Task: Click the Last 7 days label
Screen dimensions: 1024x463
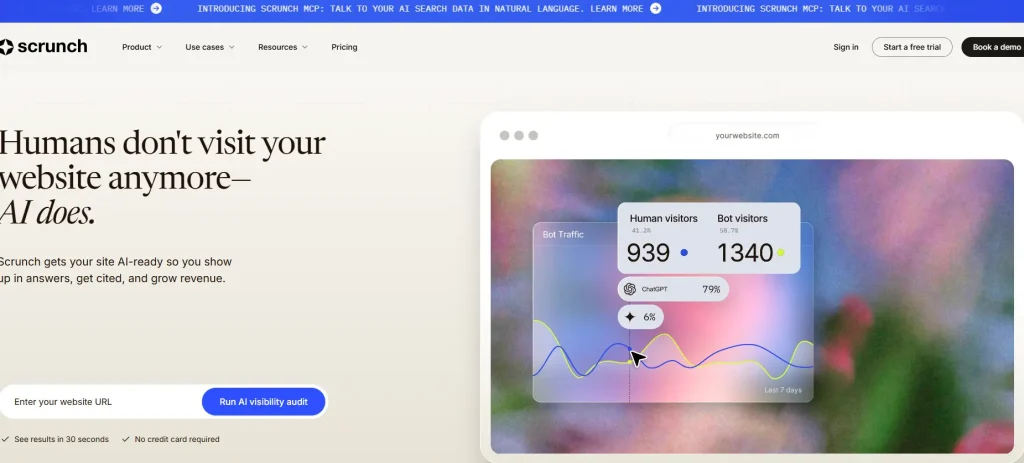Action: coord(783,390)
